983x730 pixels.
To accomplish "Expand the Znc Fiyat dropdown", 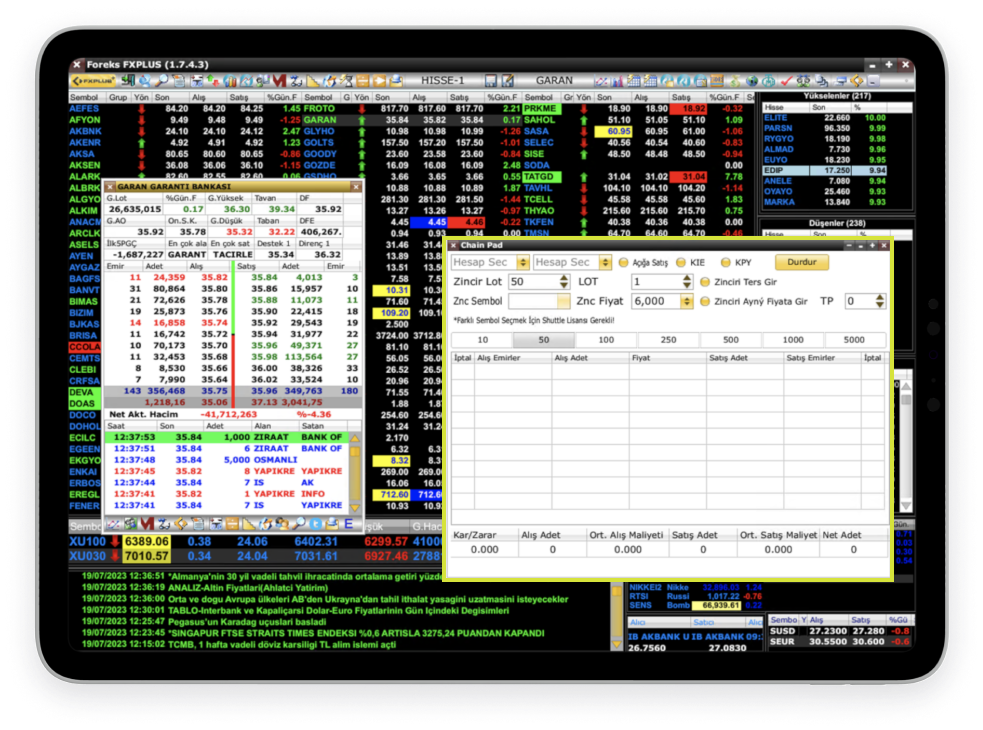I will click(686, 301).
